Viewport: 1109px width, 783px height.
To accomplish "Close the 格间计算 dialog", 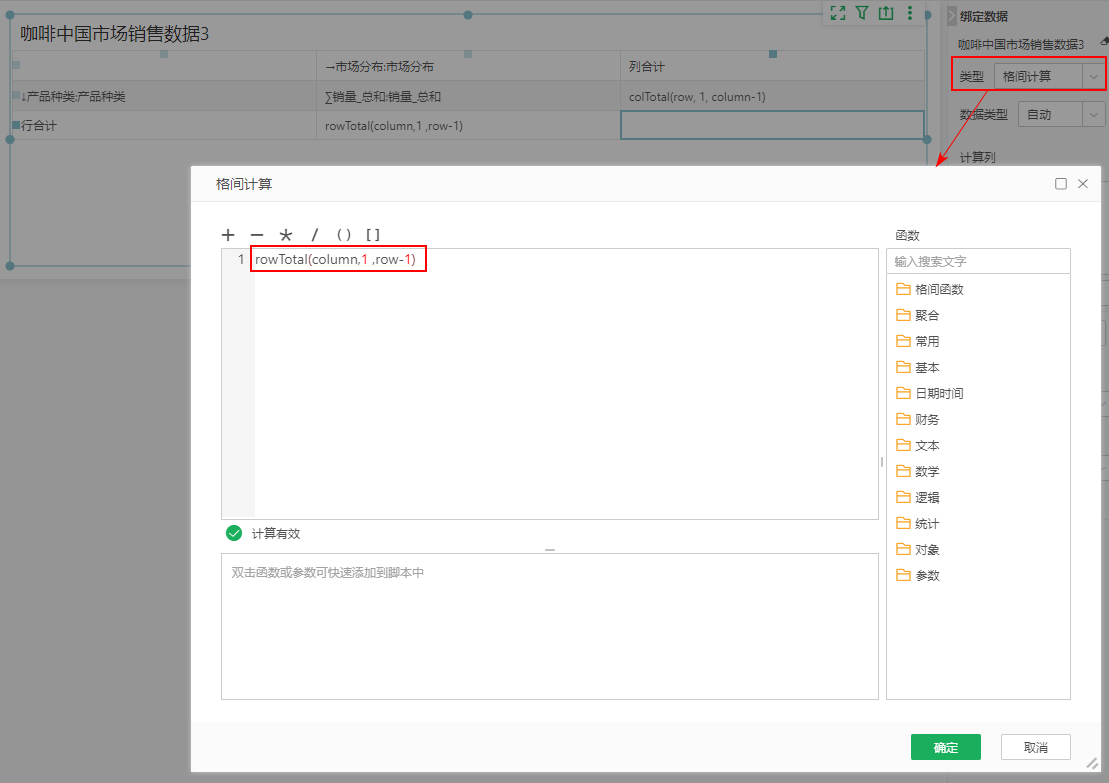I will pos(1083,184).
